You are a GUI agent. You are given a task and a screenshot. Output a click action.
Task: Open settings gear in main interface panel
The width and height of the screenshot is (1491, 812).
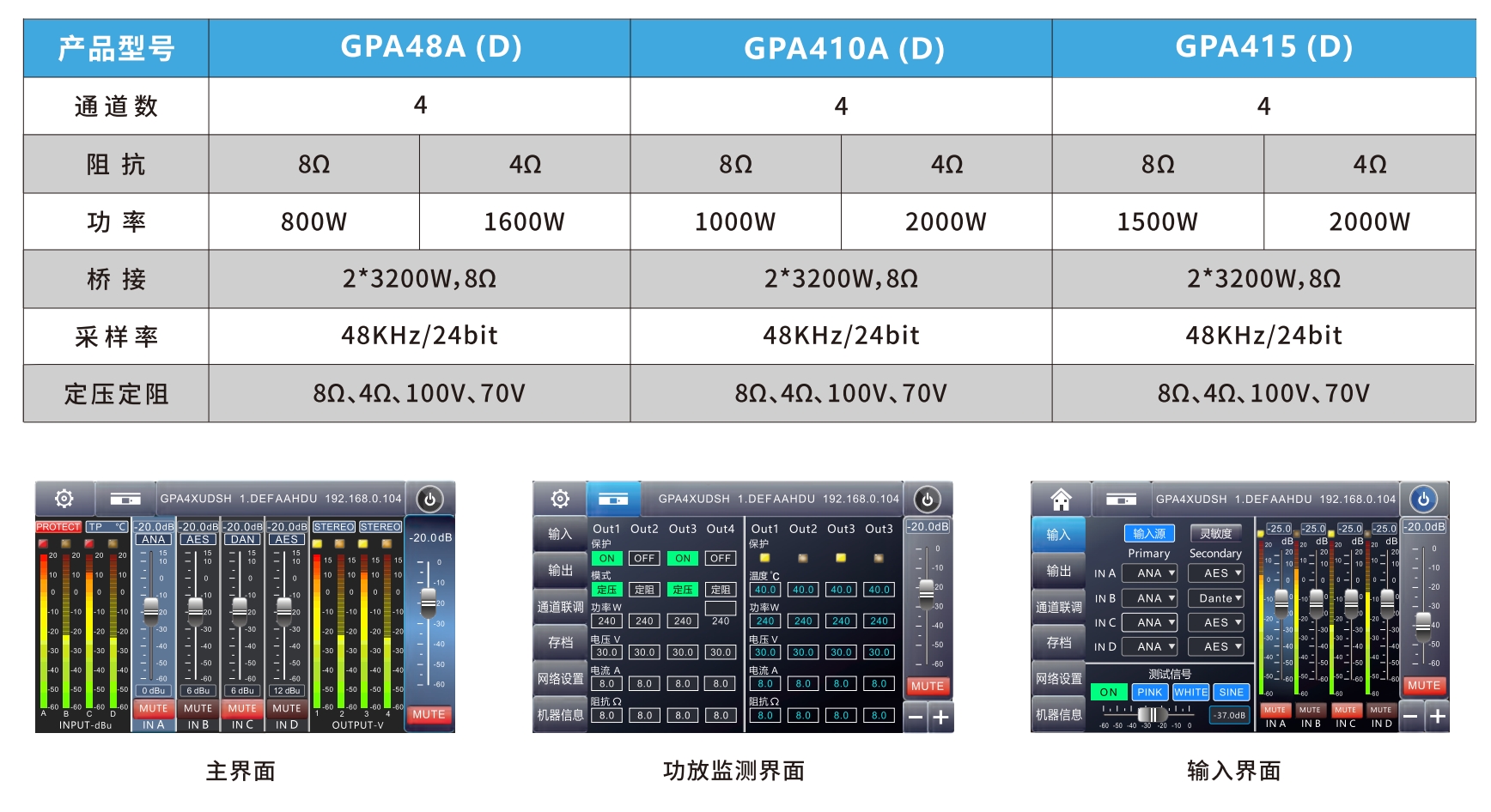coord(64,499)
